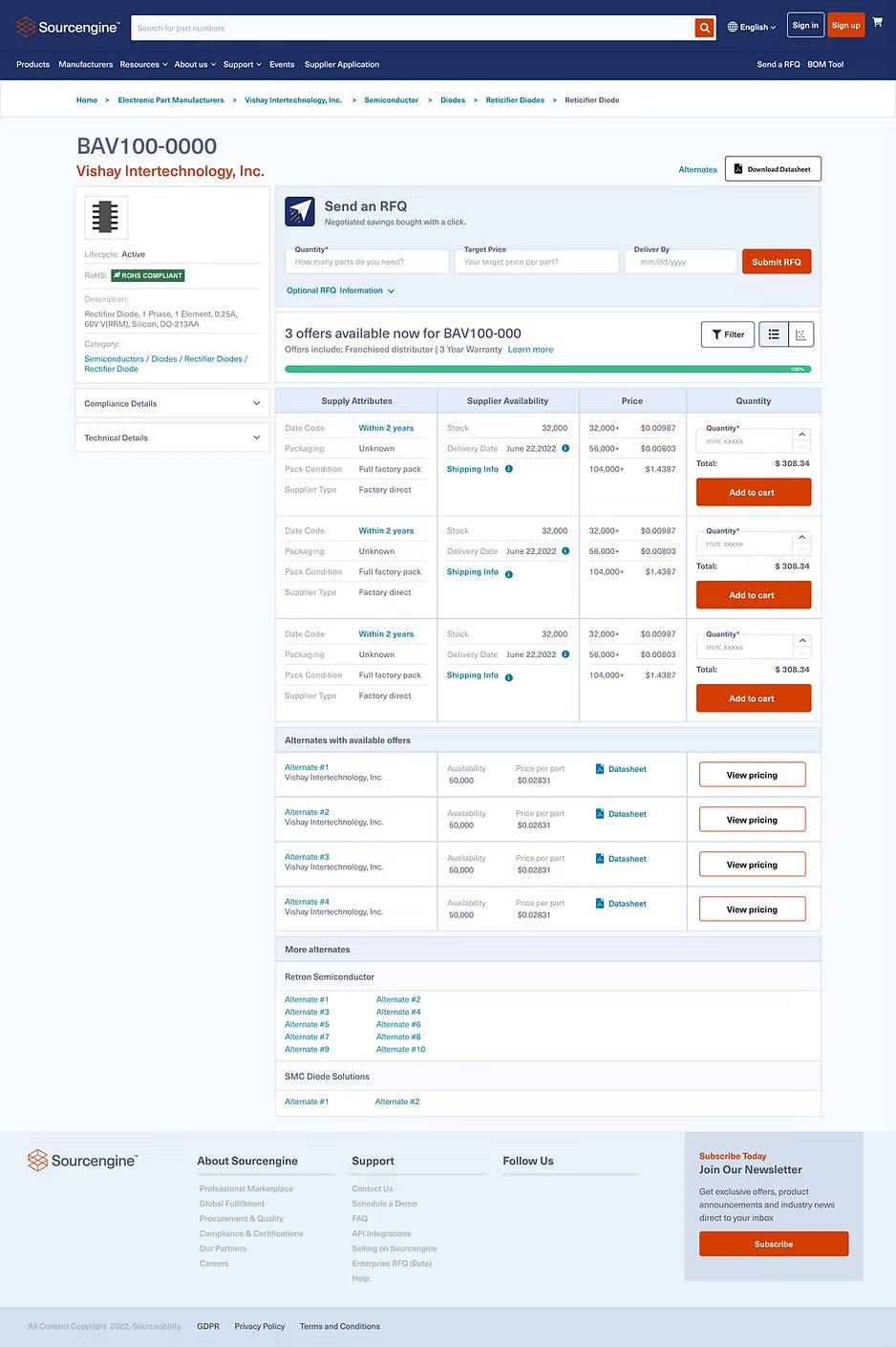
Task: Focus the part number search field
Action: pyautogui.click(x=413, y=28)
